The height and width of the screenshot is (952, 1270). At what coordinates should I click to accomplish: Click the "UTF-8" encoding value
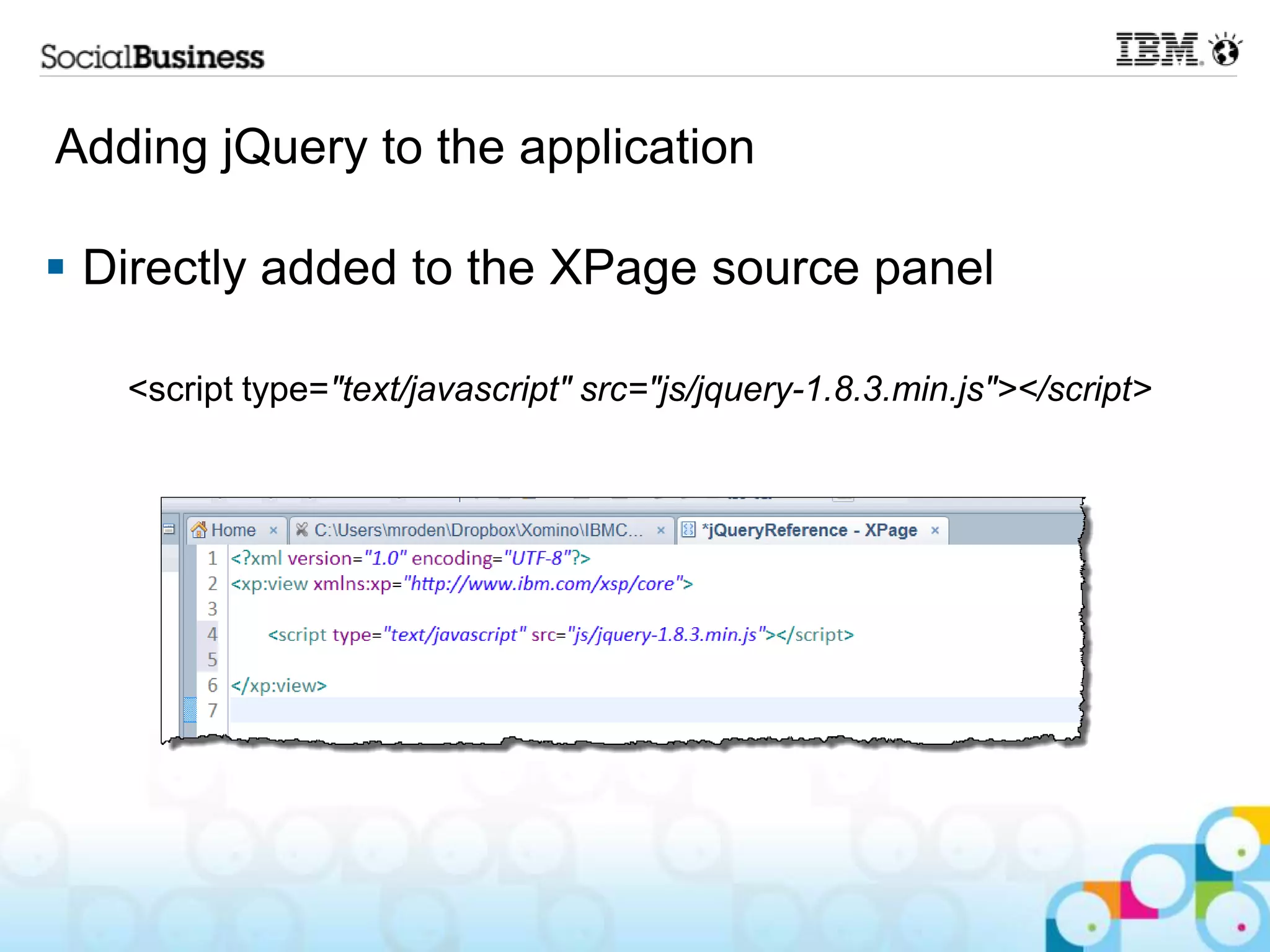(537, 558)
